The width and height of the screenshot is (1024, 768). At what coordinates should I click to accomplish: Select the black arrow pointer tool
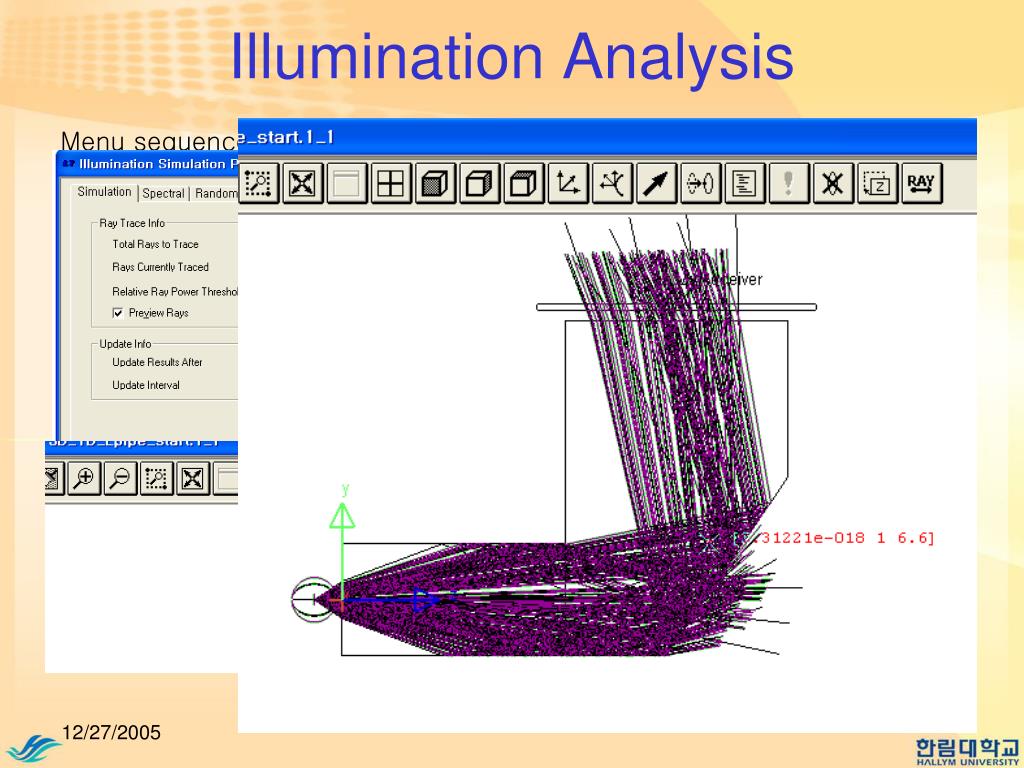pos(656,184)
